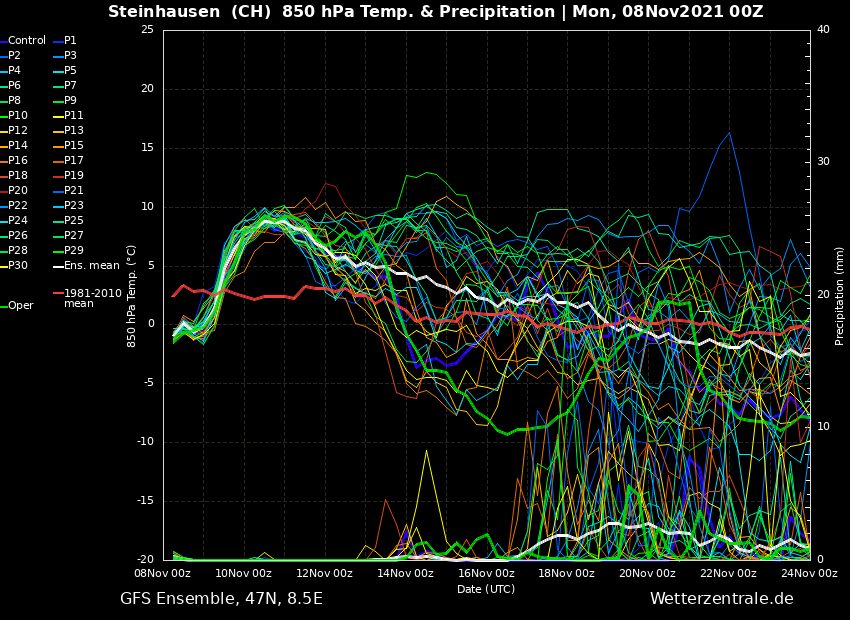850x620 pixels.
Task: Select the Oper legend entry
Action: [x=20, y=306]
